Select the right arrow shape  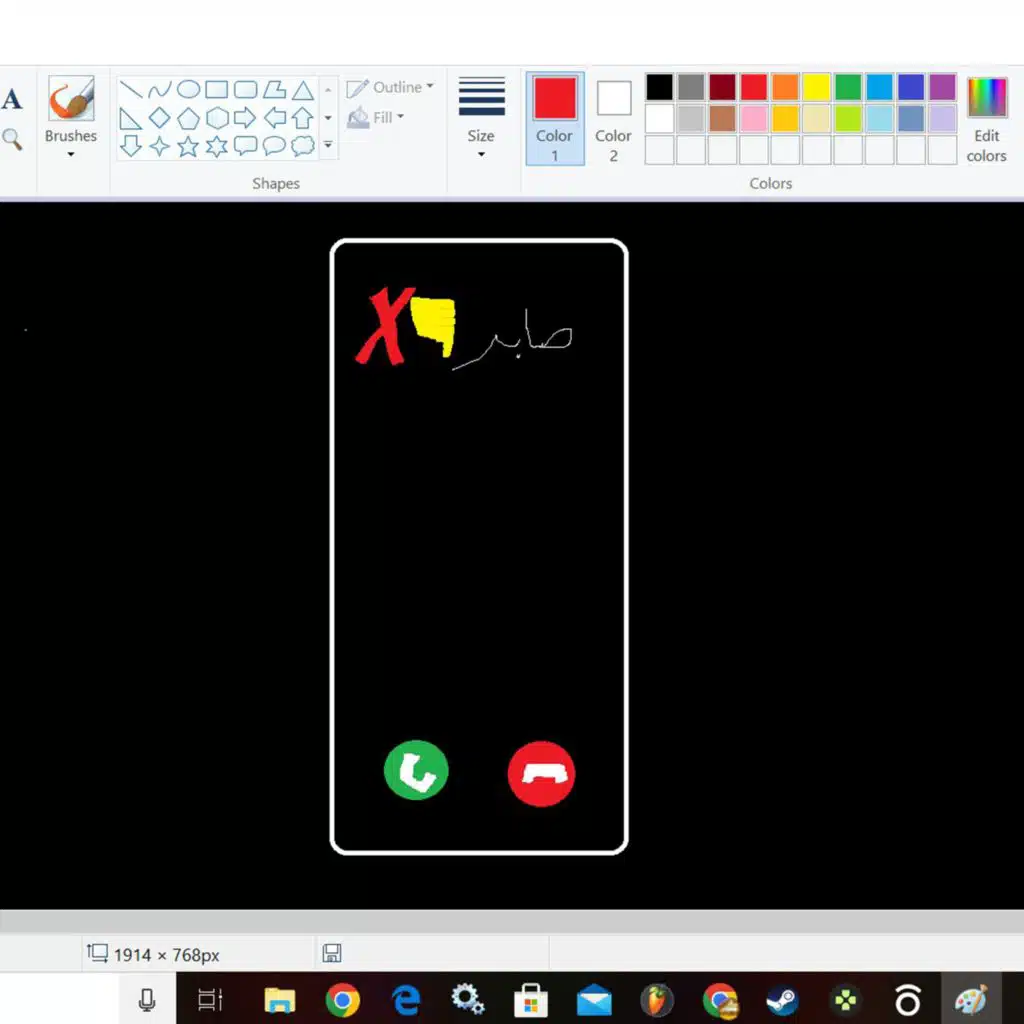click(x=245, y=118)
